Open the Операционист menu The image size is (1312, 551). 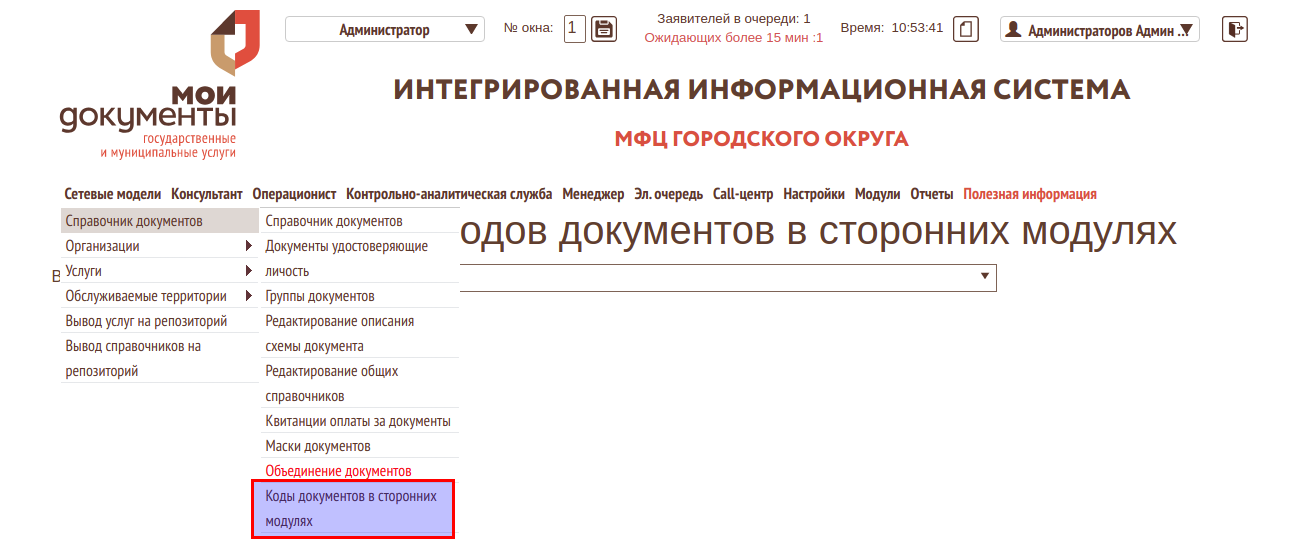[294, 194]
